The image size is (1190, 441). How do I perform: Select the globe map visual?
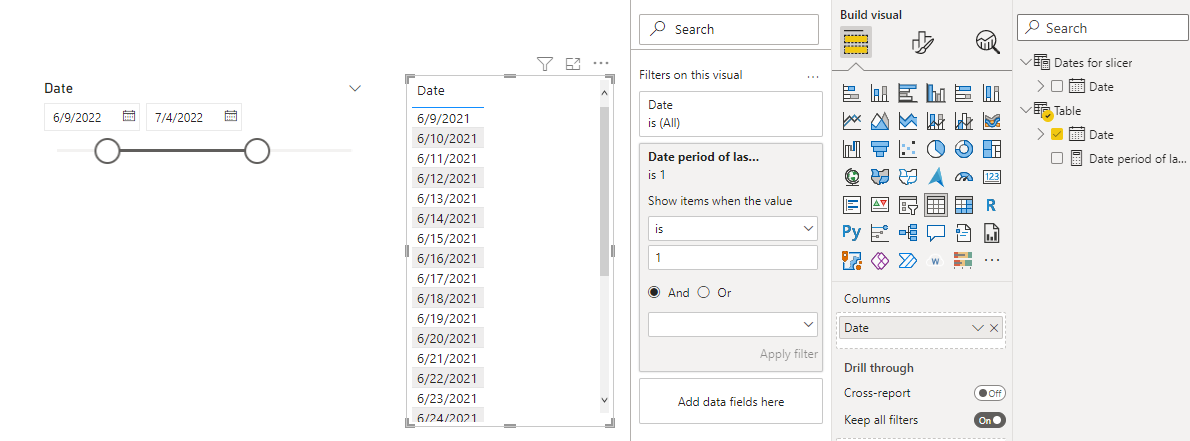coord(852,177)
